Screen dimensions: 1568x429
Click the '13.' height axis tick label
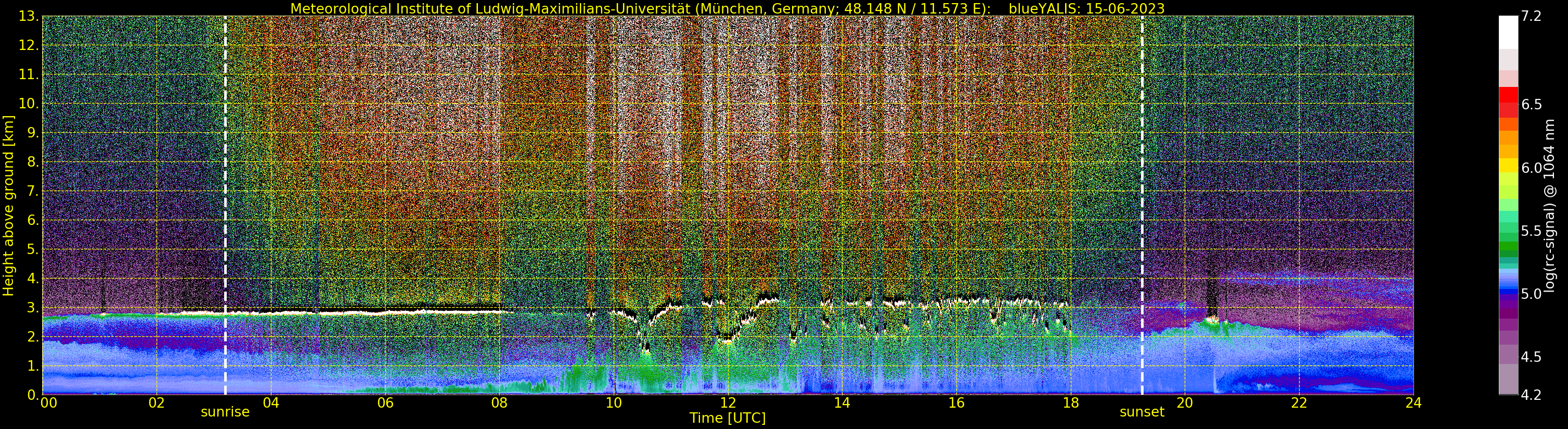[x=29, y=17]
